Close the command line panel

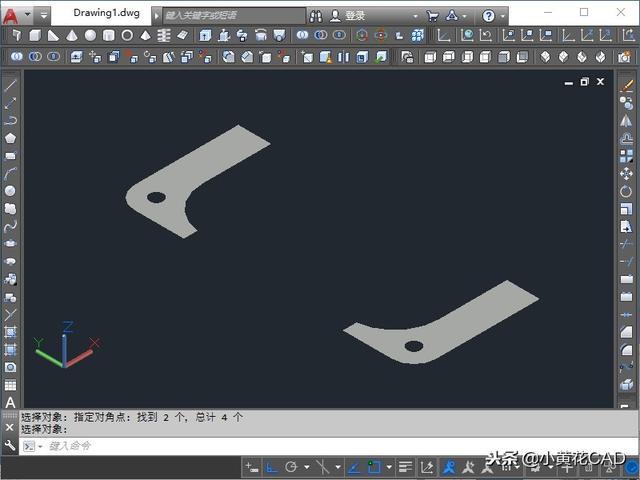tap(10, 427)
